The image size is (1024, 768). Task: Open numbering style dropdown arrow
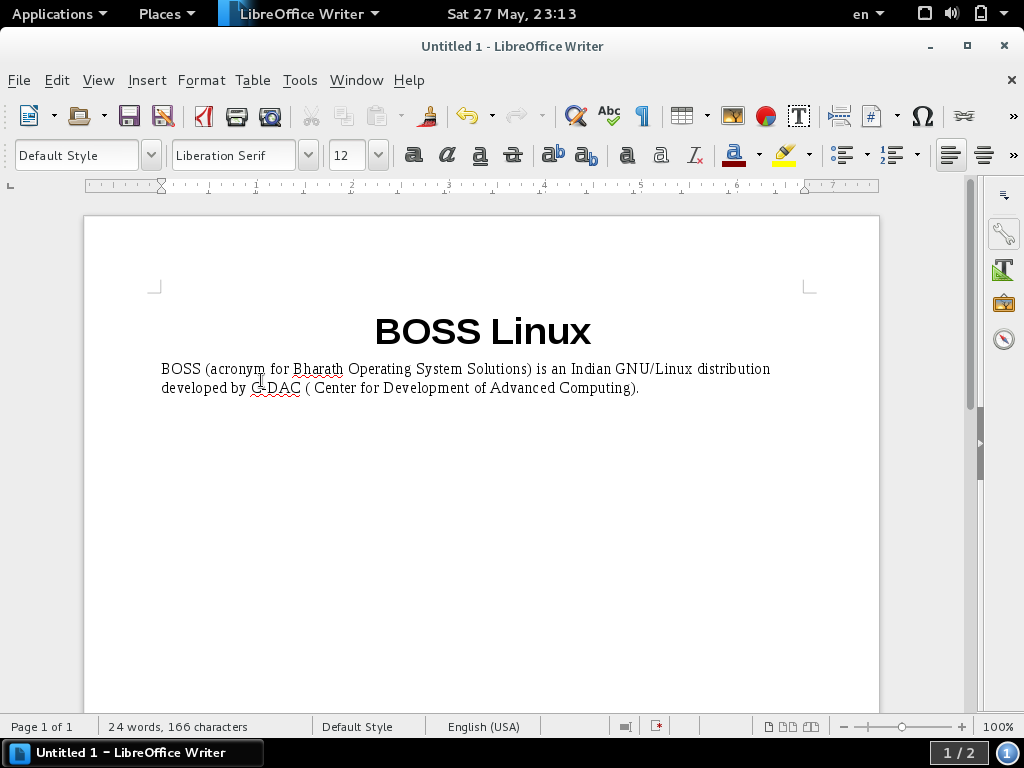point(918,155)
